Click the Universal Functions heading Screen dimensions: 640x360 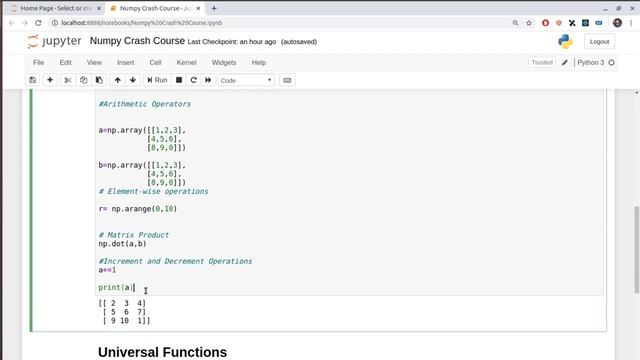coord(162,352)
